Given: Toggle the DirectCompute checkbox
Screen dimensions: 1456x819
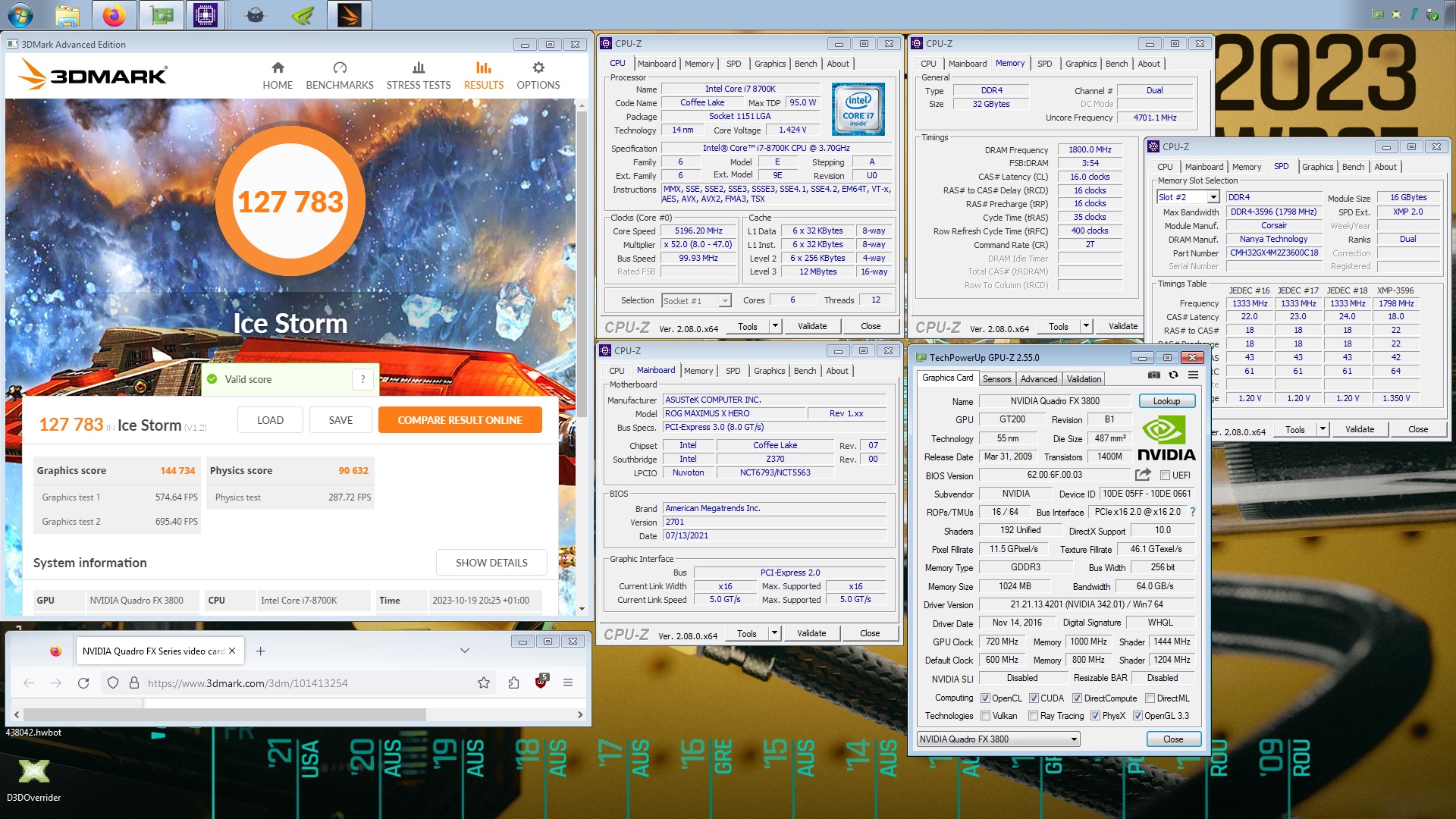Looking at the screenshot, I should click(1077, 698).
